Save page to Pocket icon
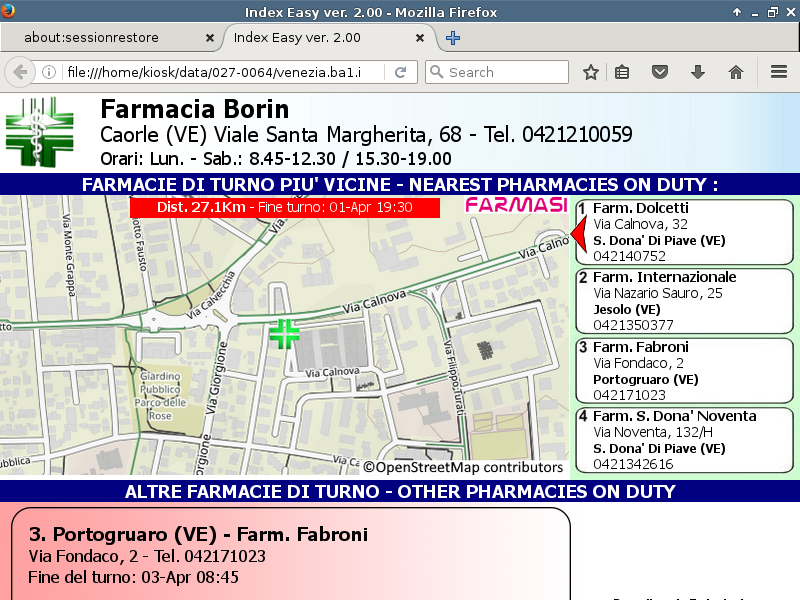 pyautogui.click(x=660, y=72)
